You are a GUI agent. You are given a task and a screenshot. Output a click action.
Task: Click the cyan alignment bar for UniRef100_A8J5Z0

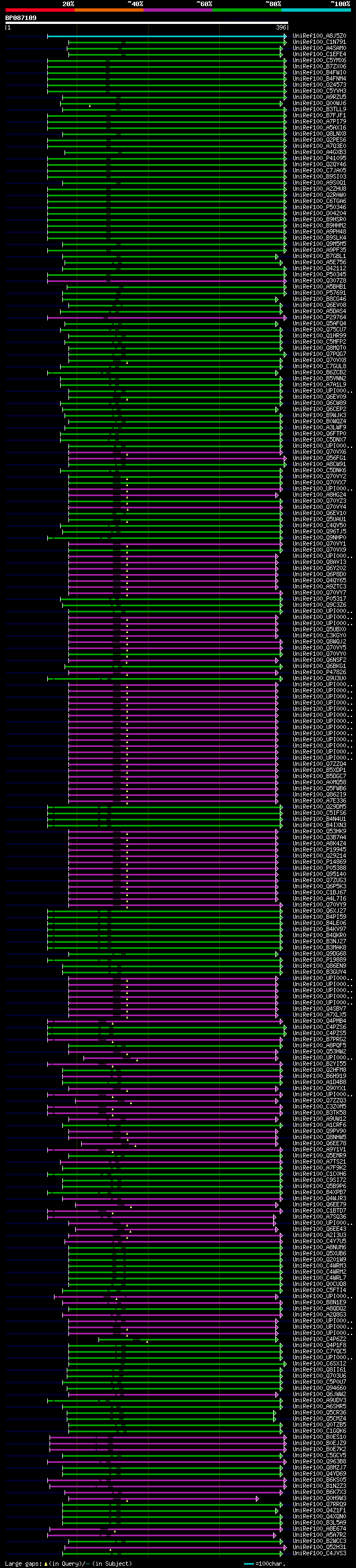(x=167, y=36)
